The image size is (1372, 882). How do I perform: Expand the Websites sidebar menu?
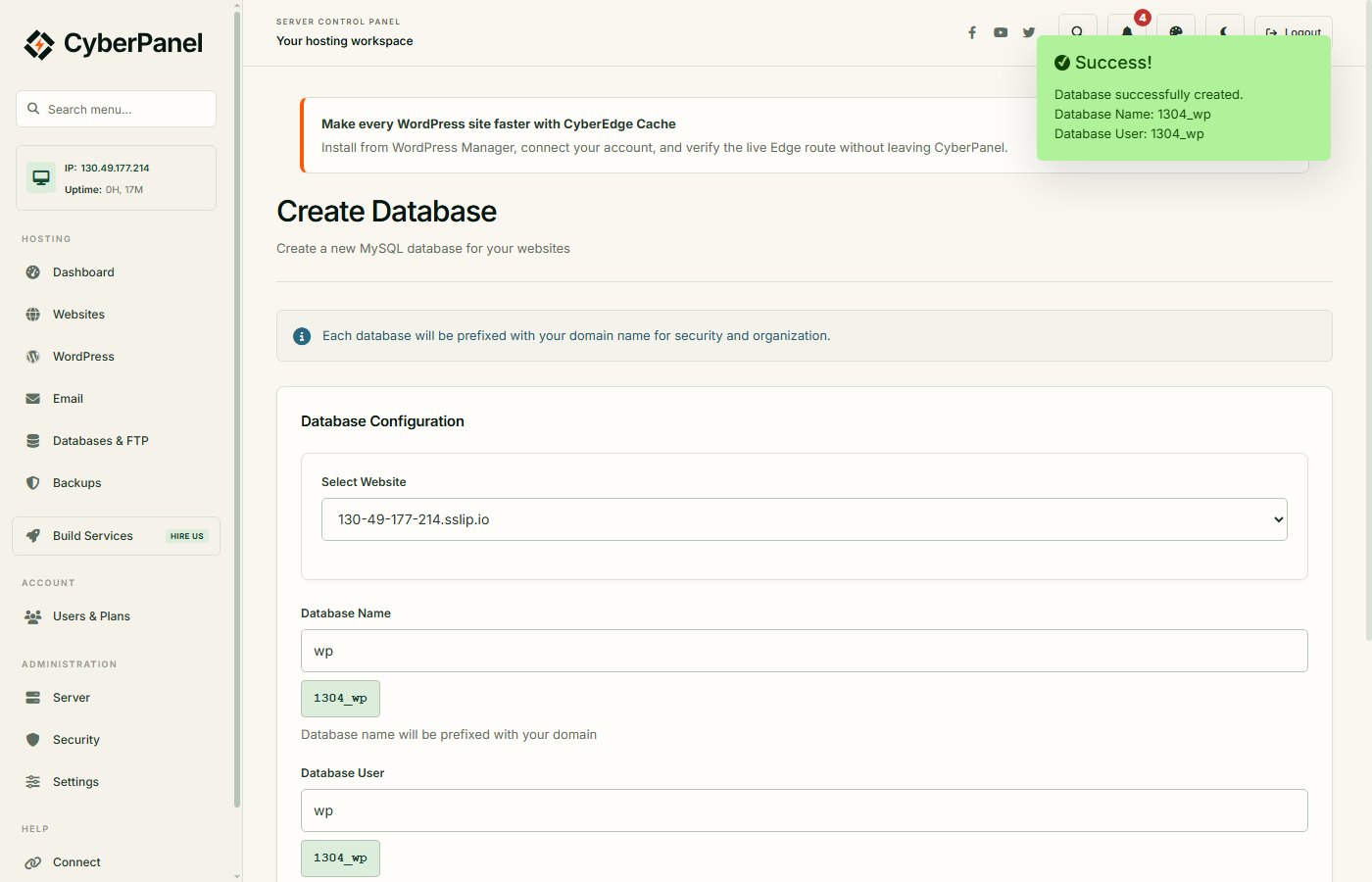click(117, 315)
